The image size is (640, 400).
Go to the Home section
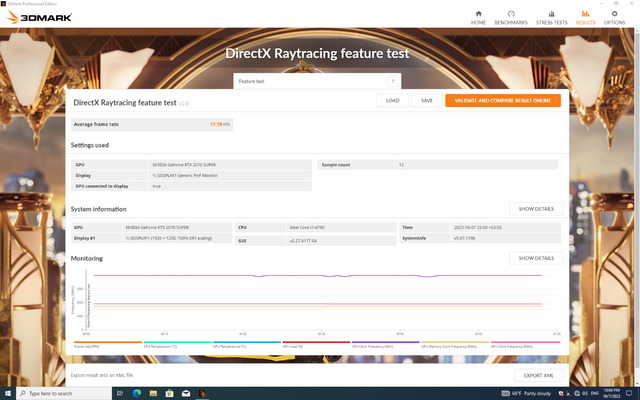point(478,17)
